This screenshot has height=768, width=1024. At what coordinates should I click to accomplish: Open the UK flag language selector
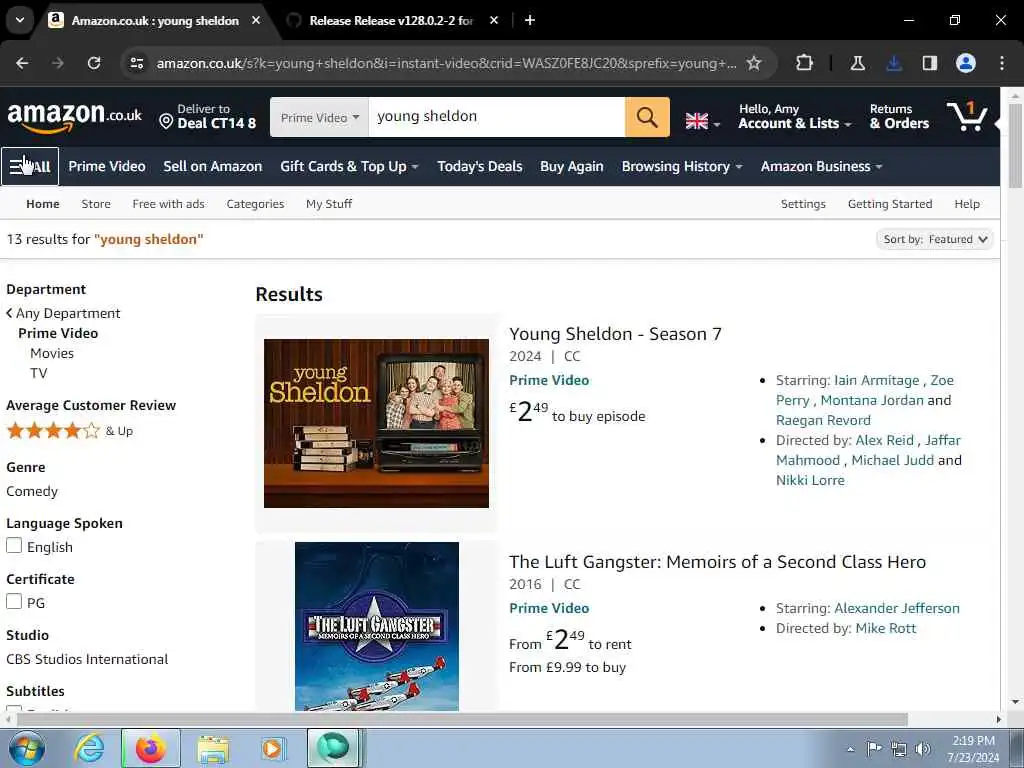(703, 121)
